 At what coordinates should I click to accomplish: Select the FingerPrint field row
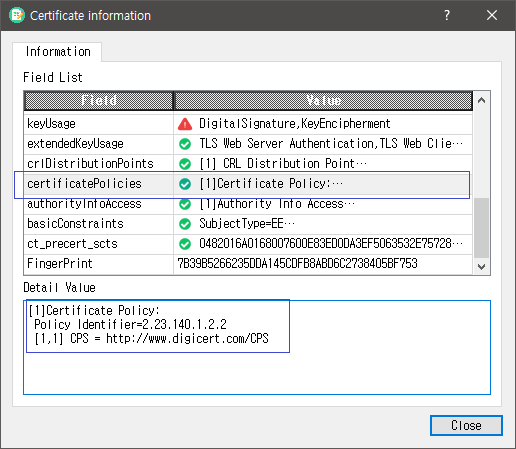[x=248, y=264]
